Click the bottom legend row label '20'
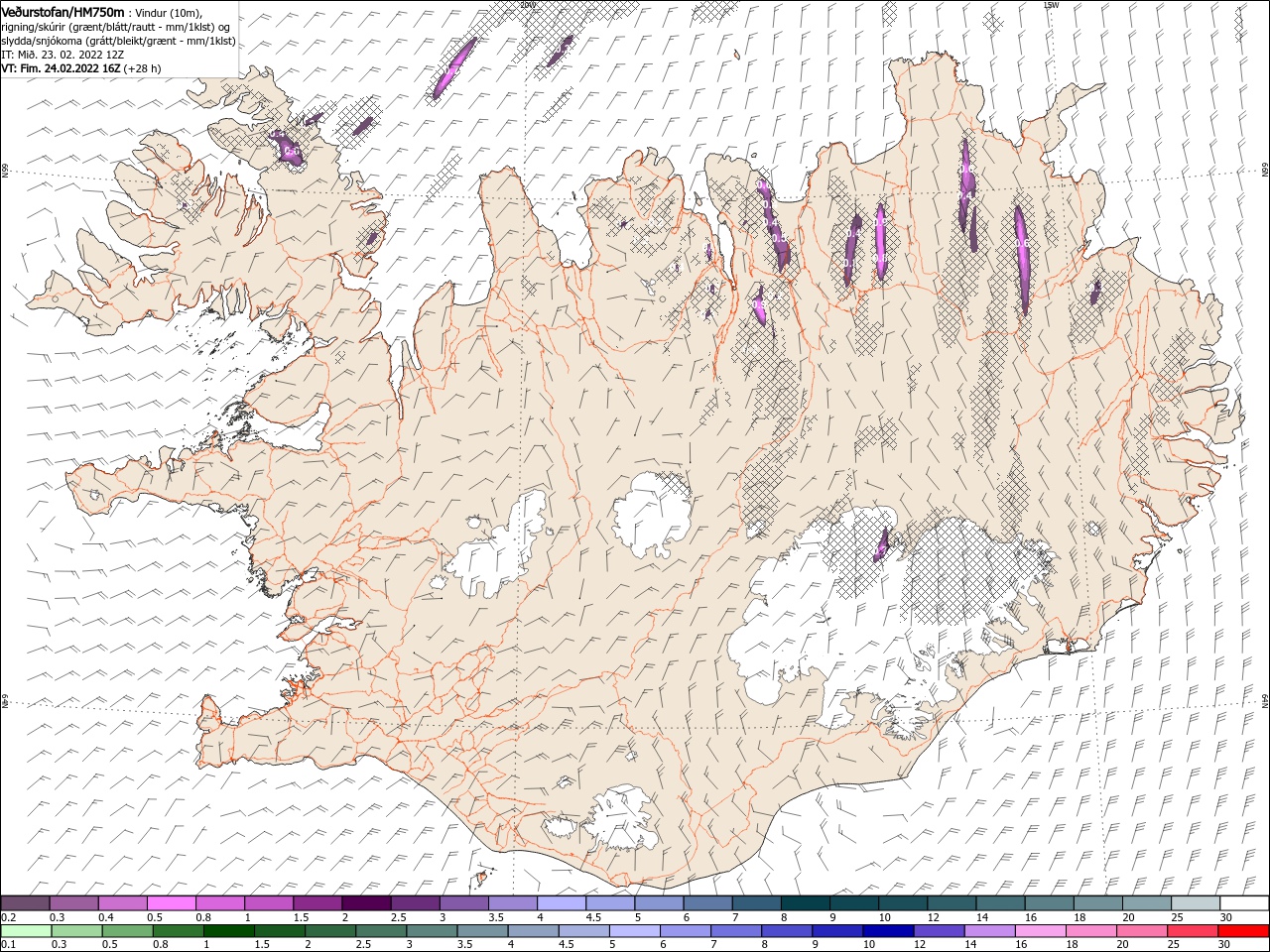 click(1120, 945)
